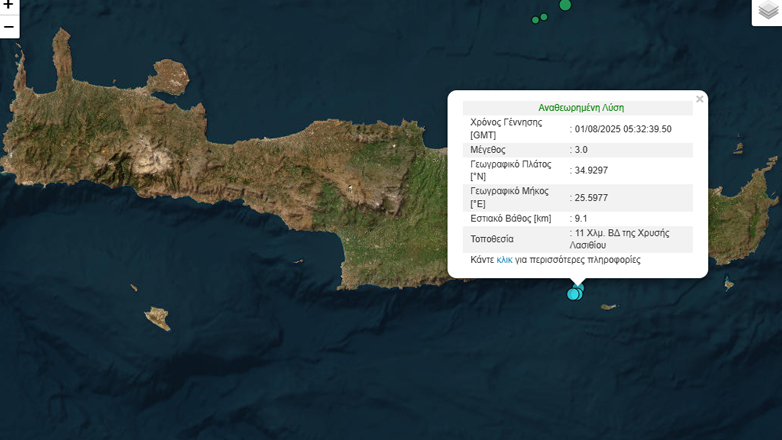Open the map layers switcher

(766, 11)
